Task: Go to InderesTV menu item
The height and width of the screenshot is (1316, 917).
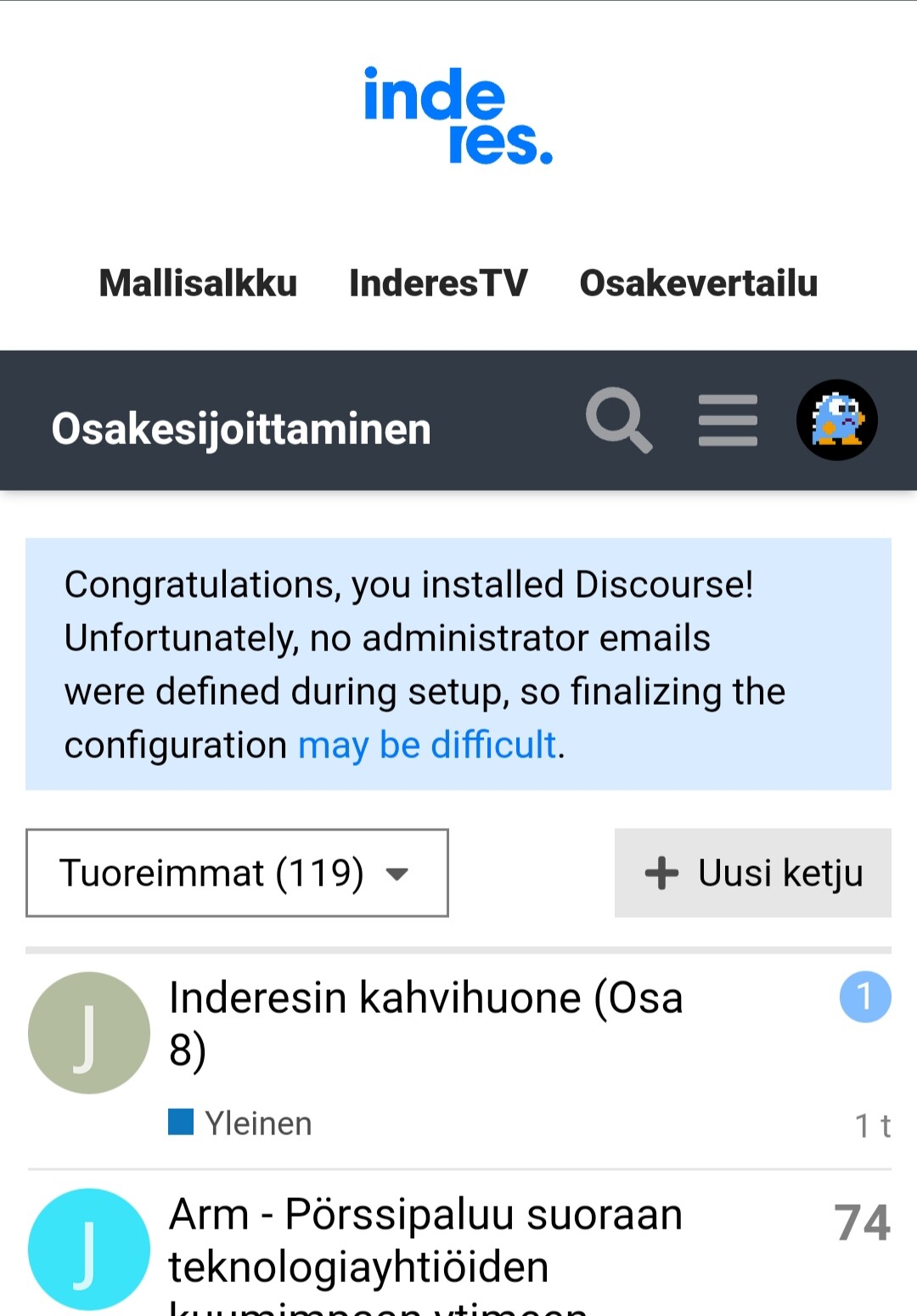Action: tap(438, 284)
